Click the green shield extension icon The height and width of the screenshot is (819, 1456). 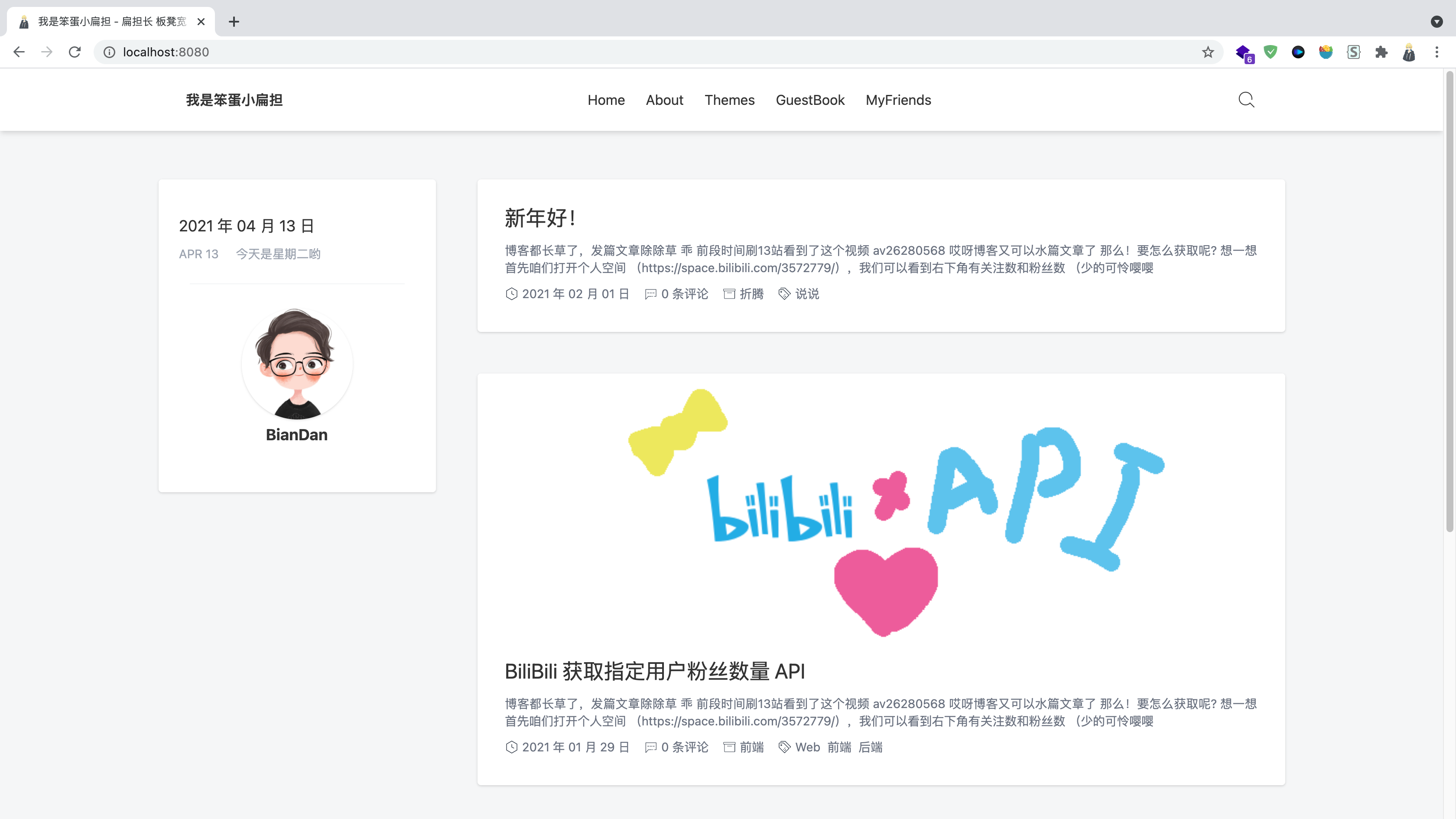[x=1271, y=52]
